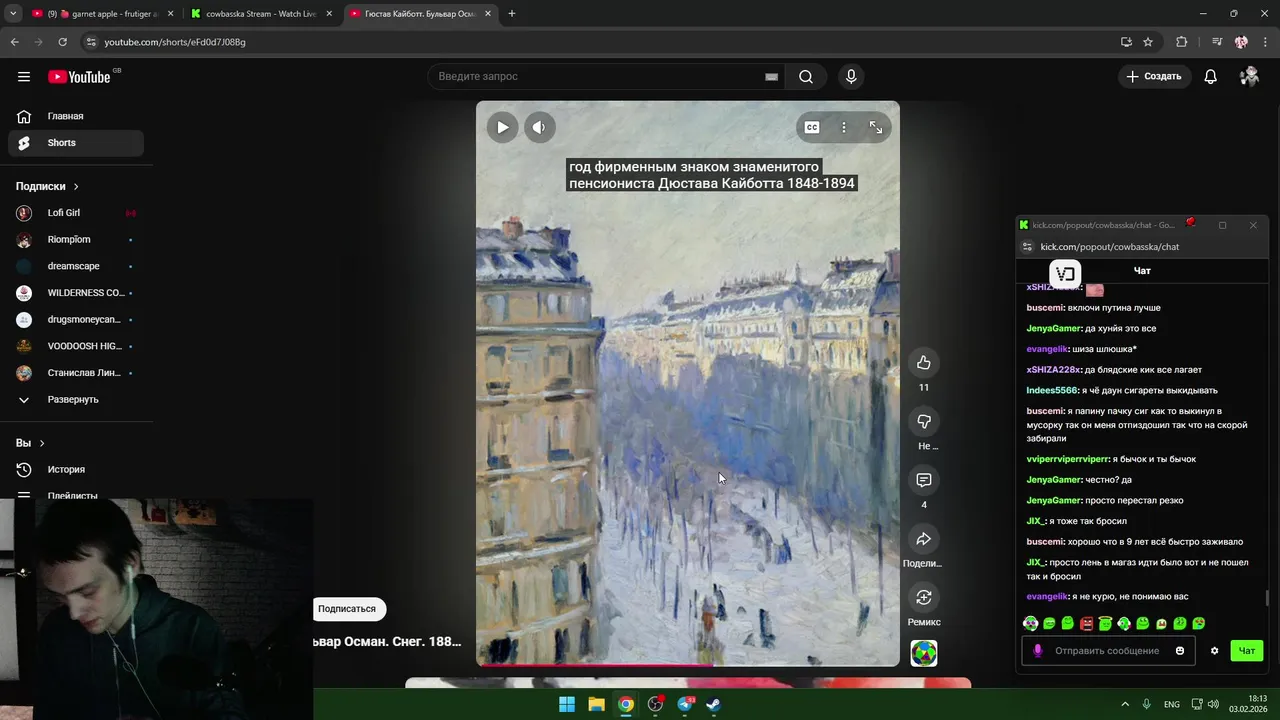Open Steam from the taskbar
This screenshot has height=720, width=1280.
[x=714, y=704]
